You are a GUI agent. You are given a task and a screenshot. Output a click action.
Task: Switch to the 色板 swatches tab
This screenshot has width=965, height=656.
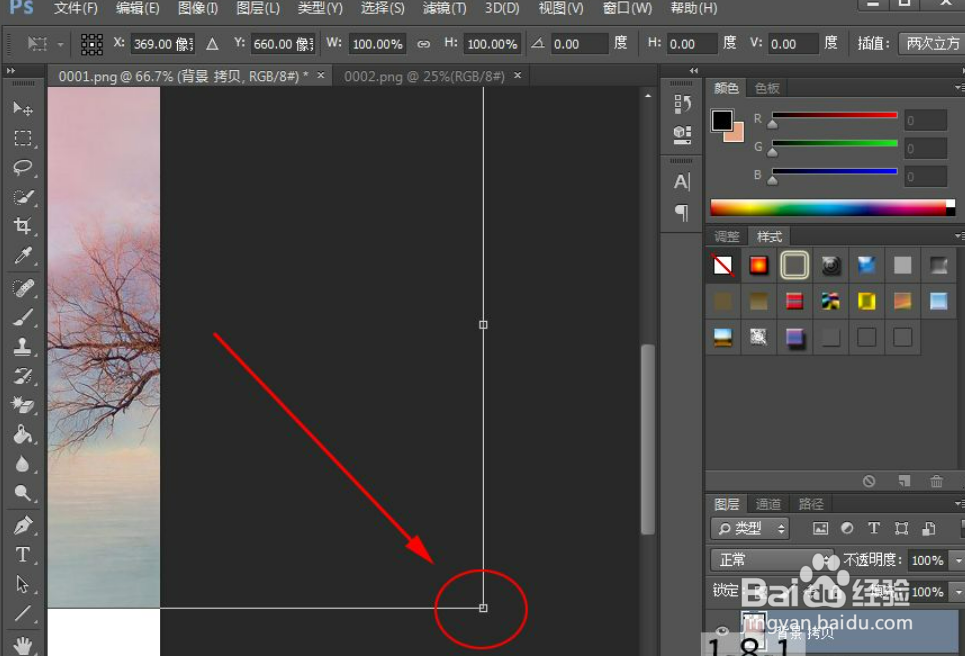click(767, 88)
